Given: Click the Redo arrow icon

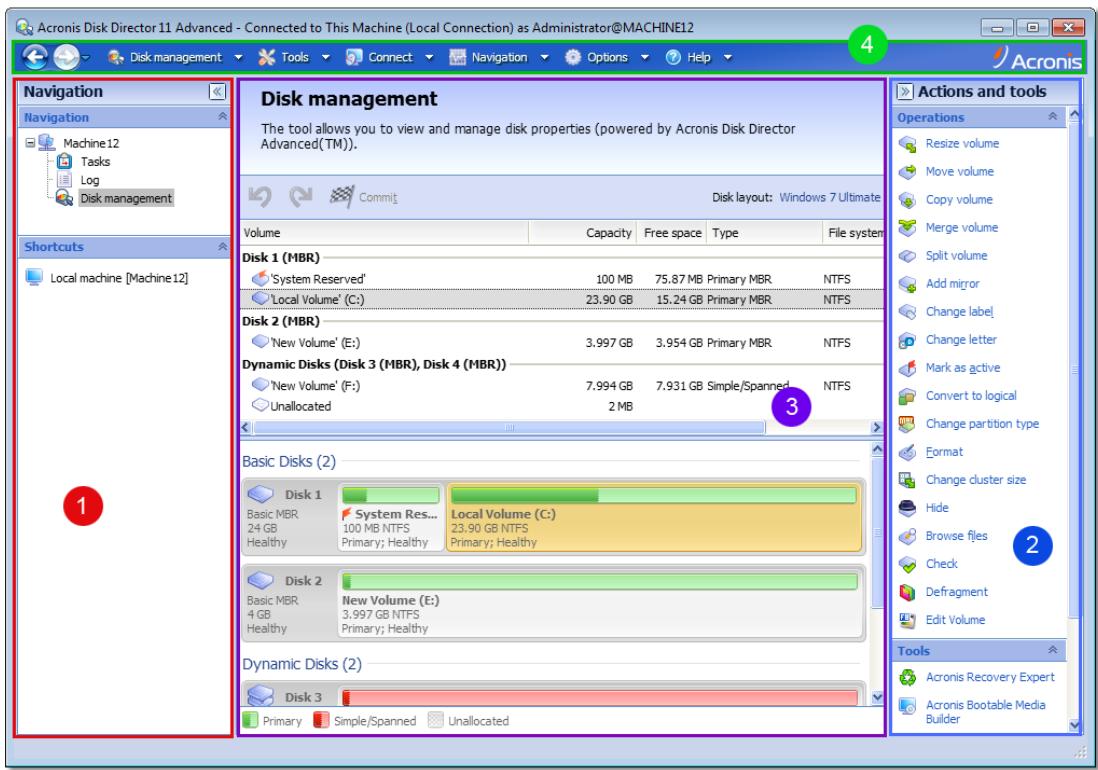Looking at the screenshot, I should coord(301,197).
